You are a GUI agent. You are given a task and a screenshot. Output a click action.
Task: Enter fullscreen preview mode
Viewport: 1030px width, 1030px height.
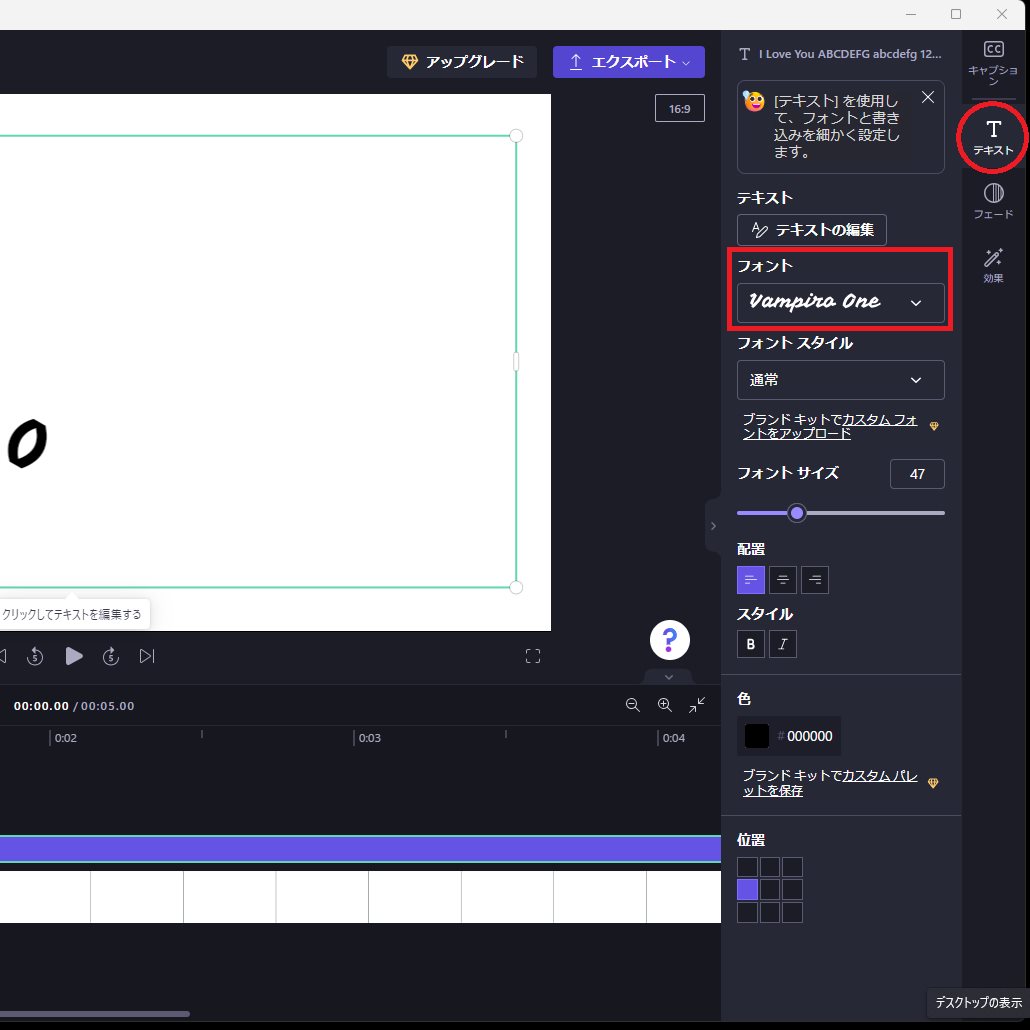pos(533,656)
